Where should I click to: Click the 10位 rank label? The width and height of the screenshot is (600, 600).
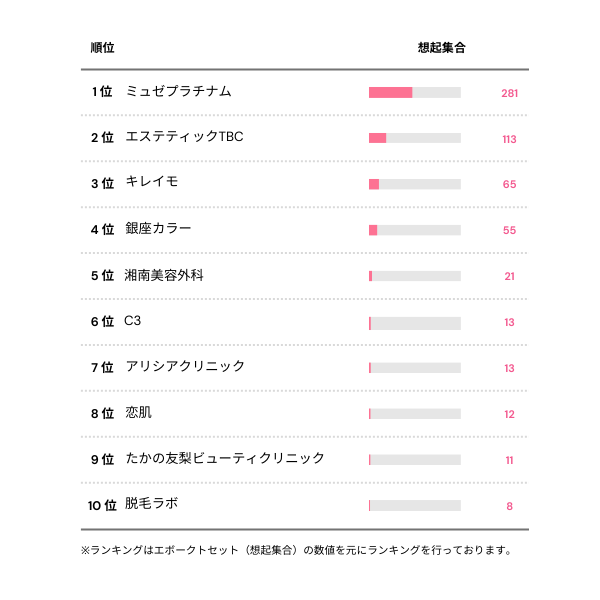pos(103,505)
